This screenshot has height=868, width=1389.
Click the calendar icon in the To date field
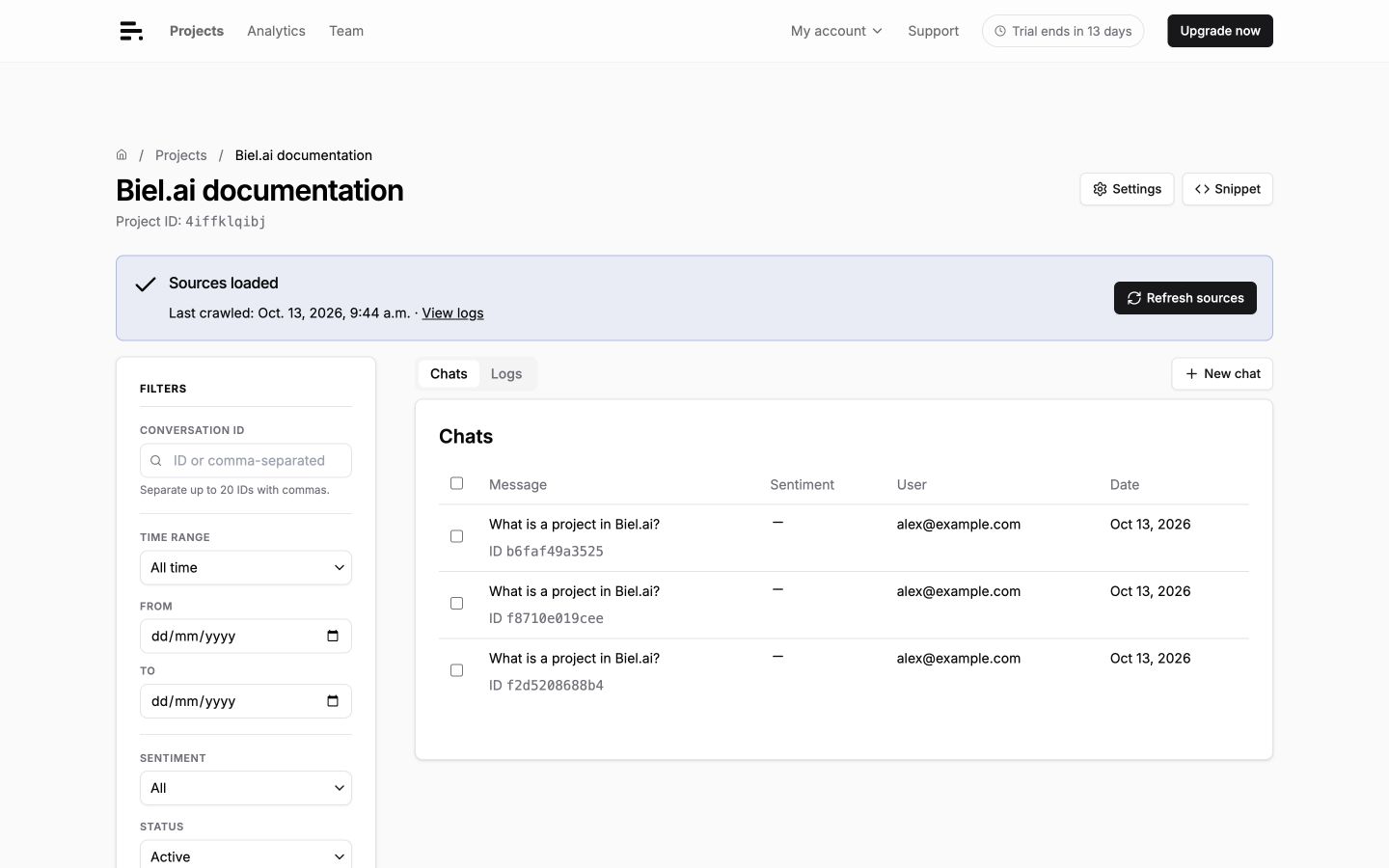pos(333,701)
